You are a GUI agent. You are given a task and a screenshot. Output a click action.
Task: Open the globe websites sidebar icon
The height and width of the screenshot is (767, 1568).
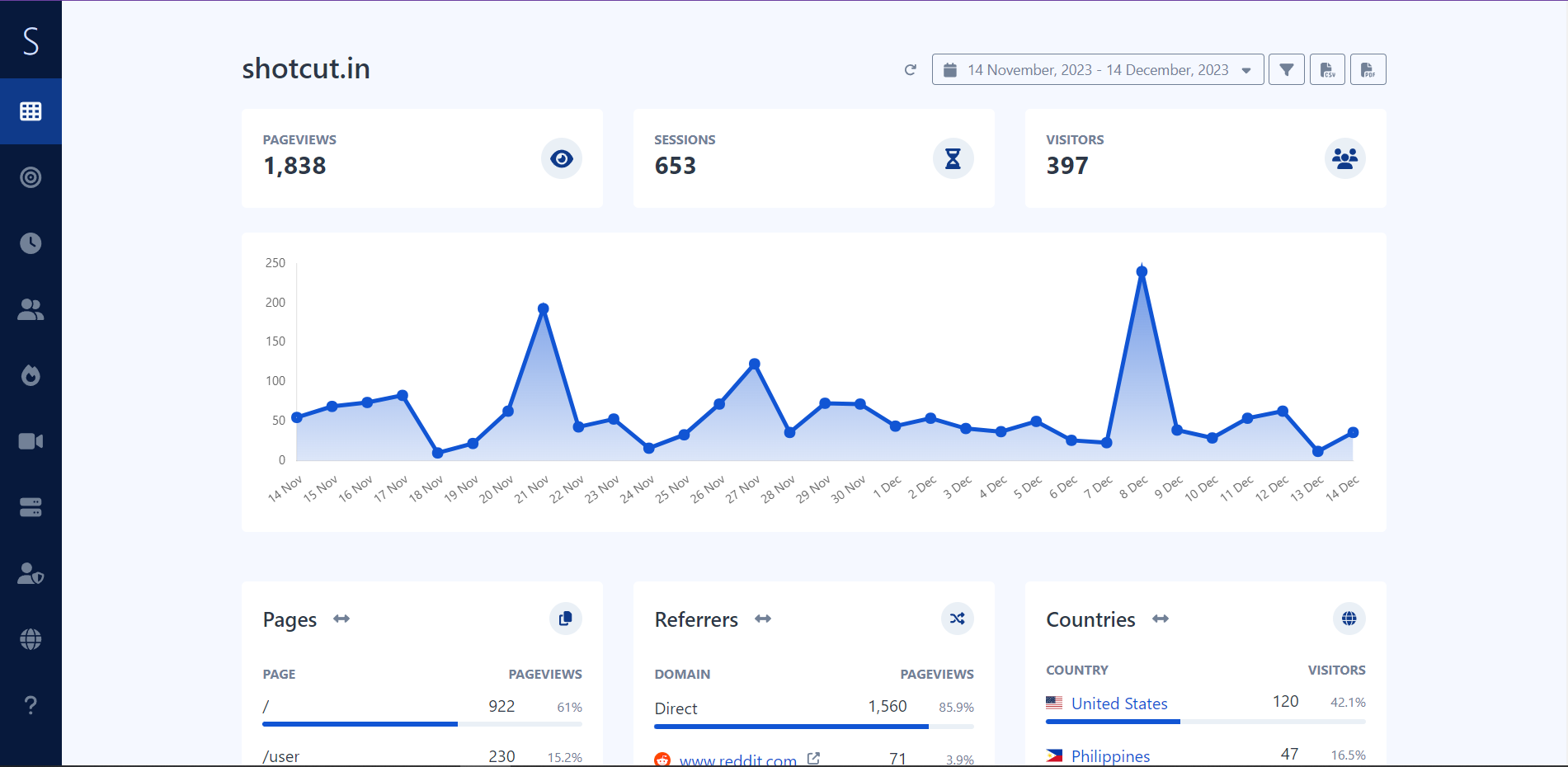tap(31, 639)
